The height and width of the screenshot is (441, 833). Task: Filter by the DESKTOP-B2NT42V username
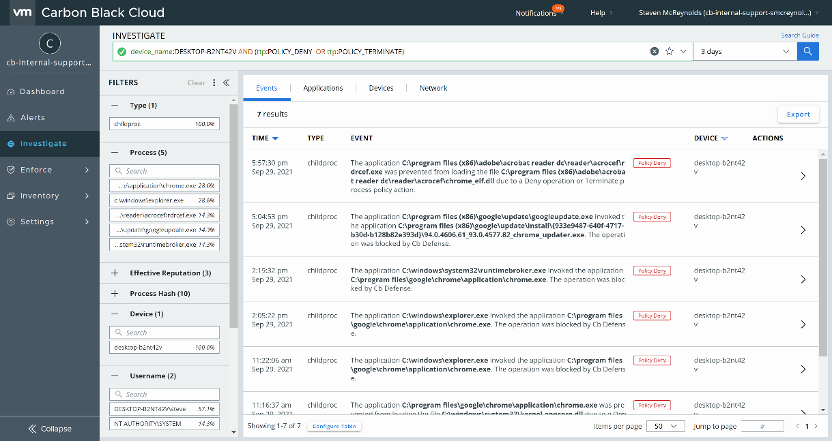[x=164, y=409]
